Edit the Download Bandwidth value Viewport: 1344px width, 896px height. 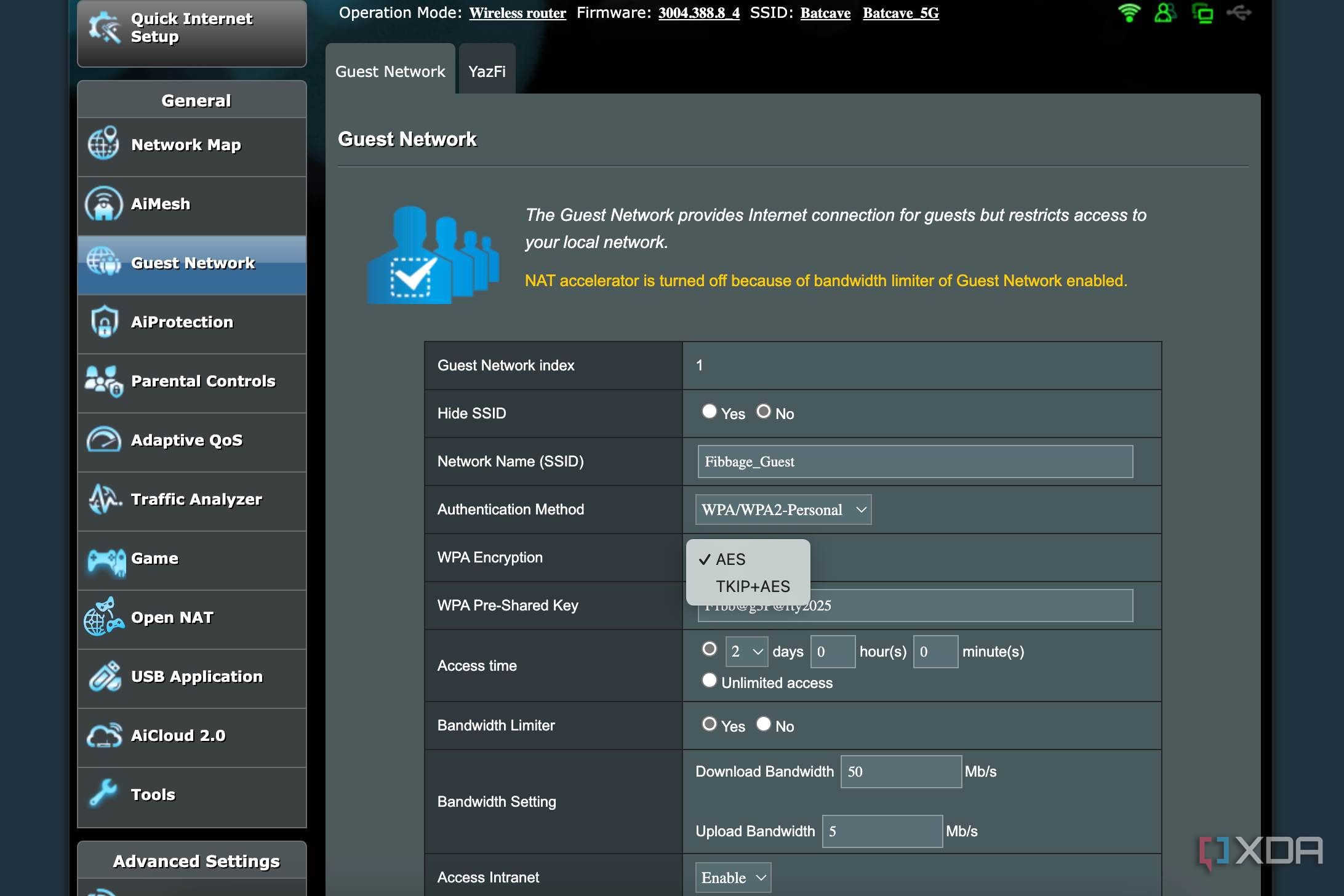click(900, 770)
